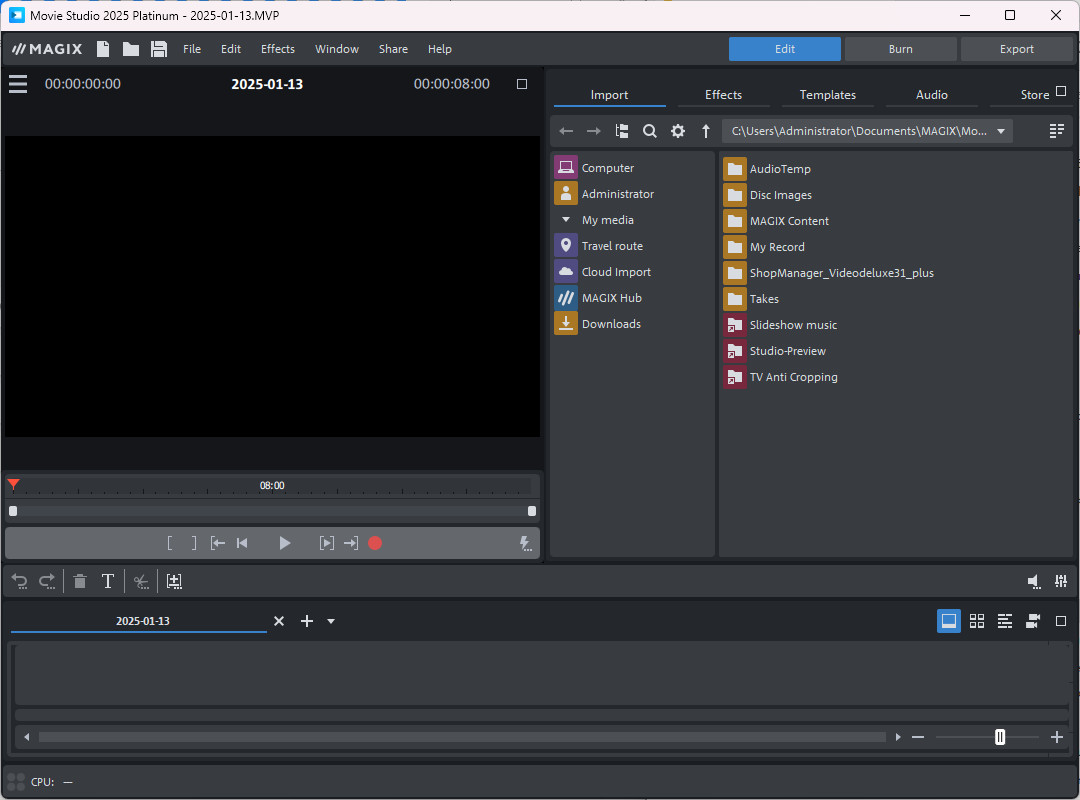1080x800 pixels.
Task: Jump to beginning of movie
Action: [242, 543]
